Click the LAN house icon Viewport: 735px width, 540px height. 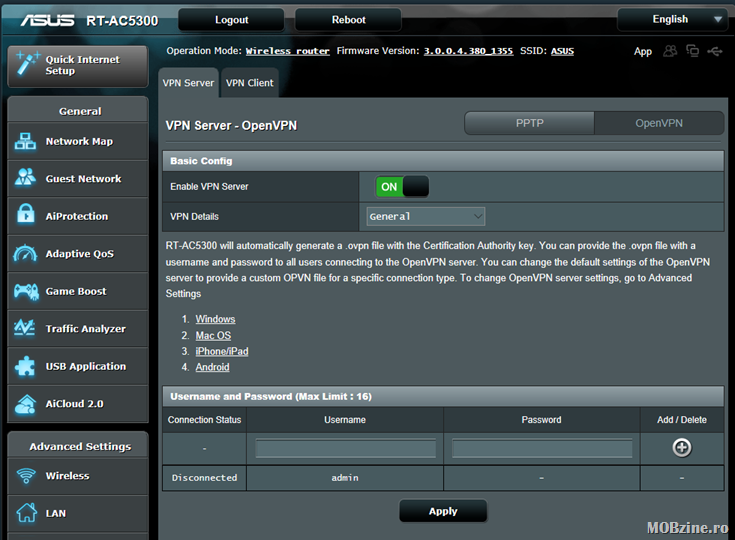pos(27,512)
